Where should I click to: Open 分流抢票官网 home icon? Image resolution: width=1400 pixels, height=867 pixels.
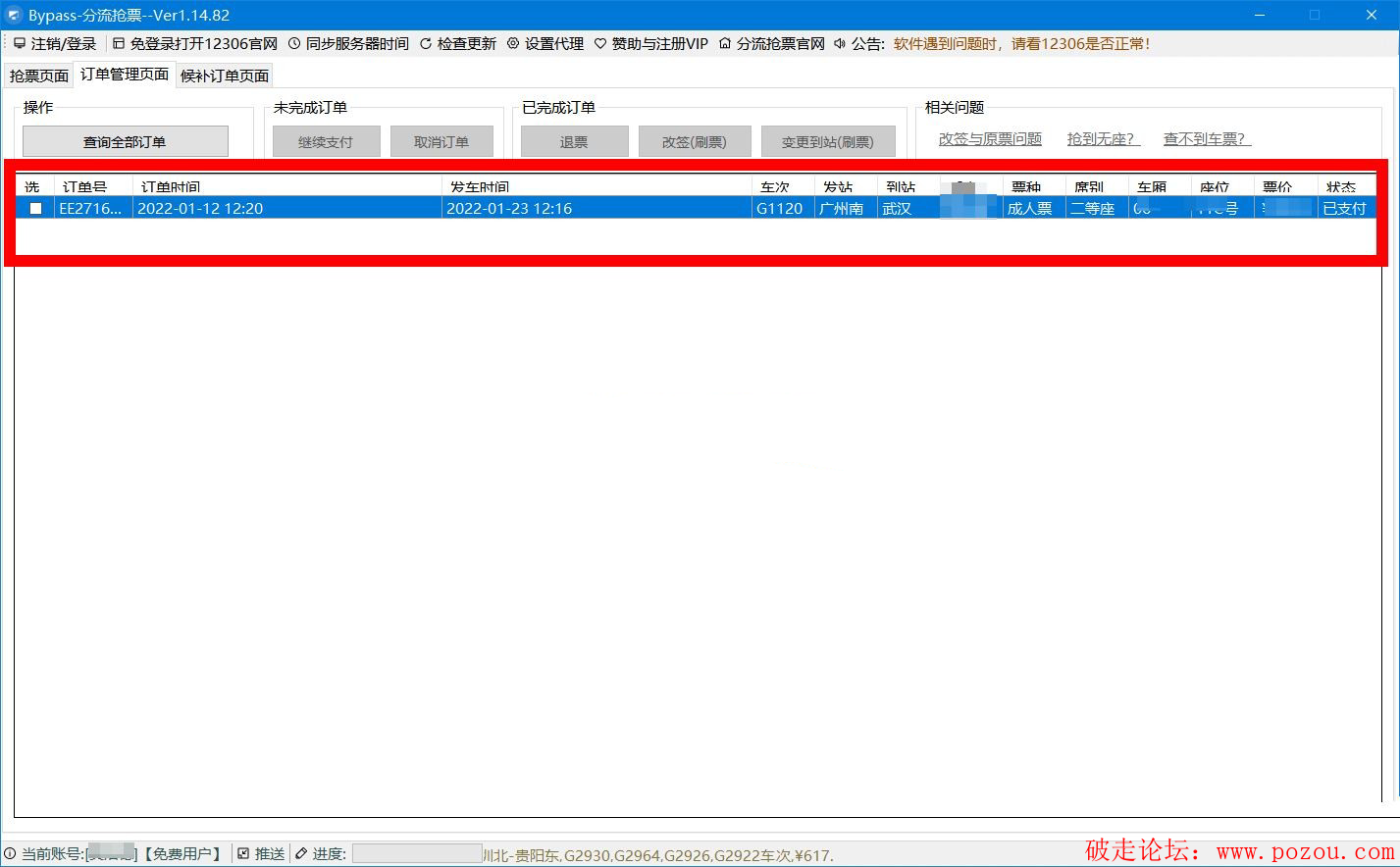pos(725,44)
